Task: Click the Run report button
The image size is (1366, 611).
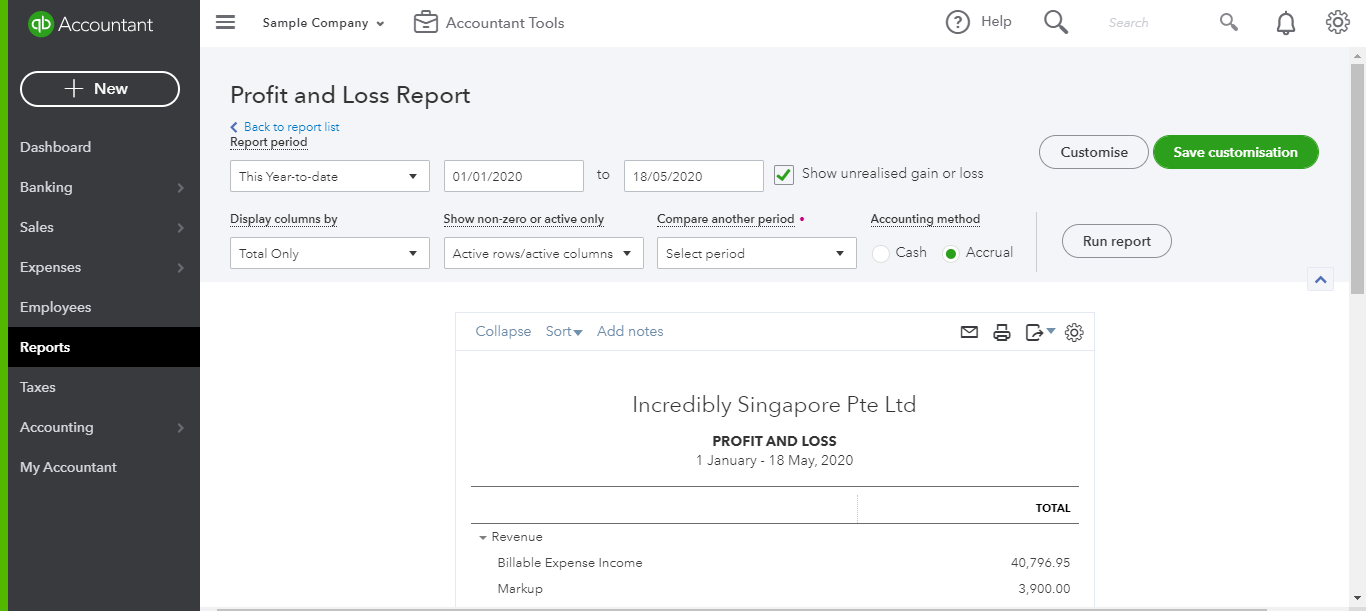Action: point(1117,241)
